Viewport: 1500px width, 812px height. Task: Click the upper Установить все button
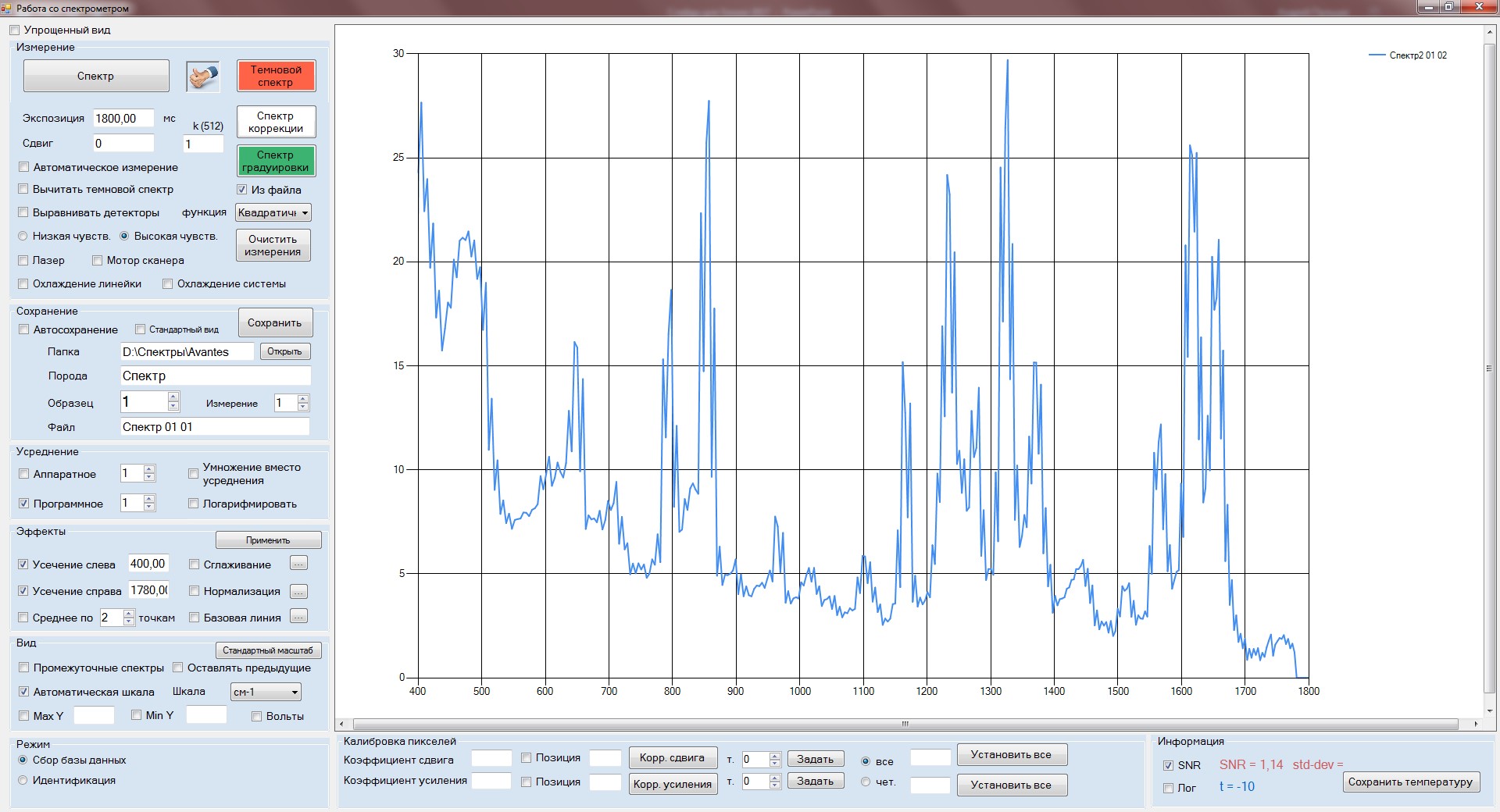coord(1011,754)
